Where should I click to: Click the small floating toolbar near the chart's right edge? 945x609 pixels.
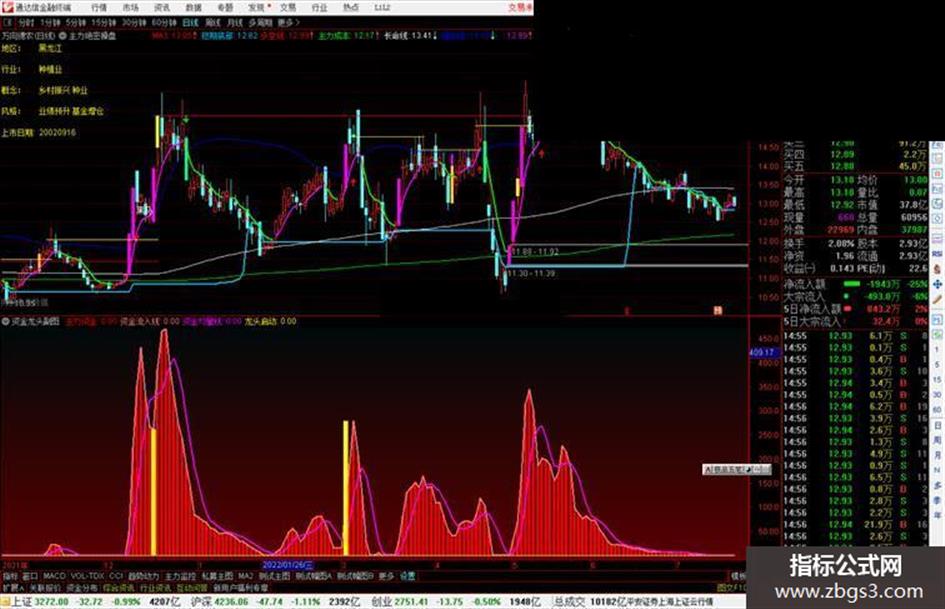coord(737,469)
